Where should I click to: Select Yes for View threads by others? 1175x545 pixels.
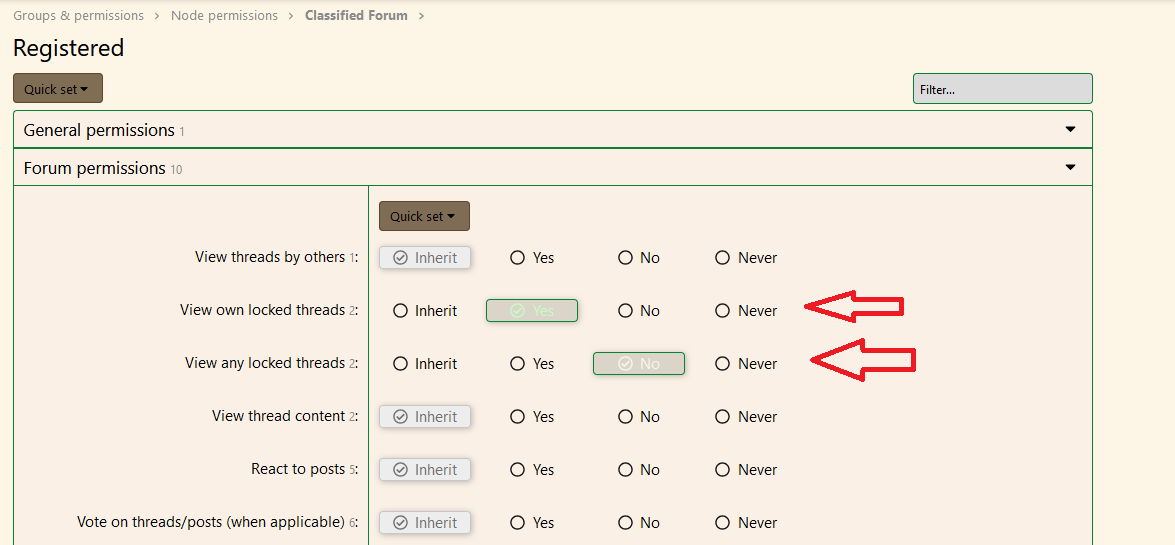click(x=532, y=257)
